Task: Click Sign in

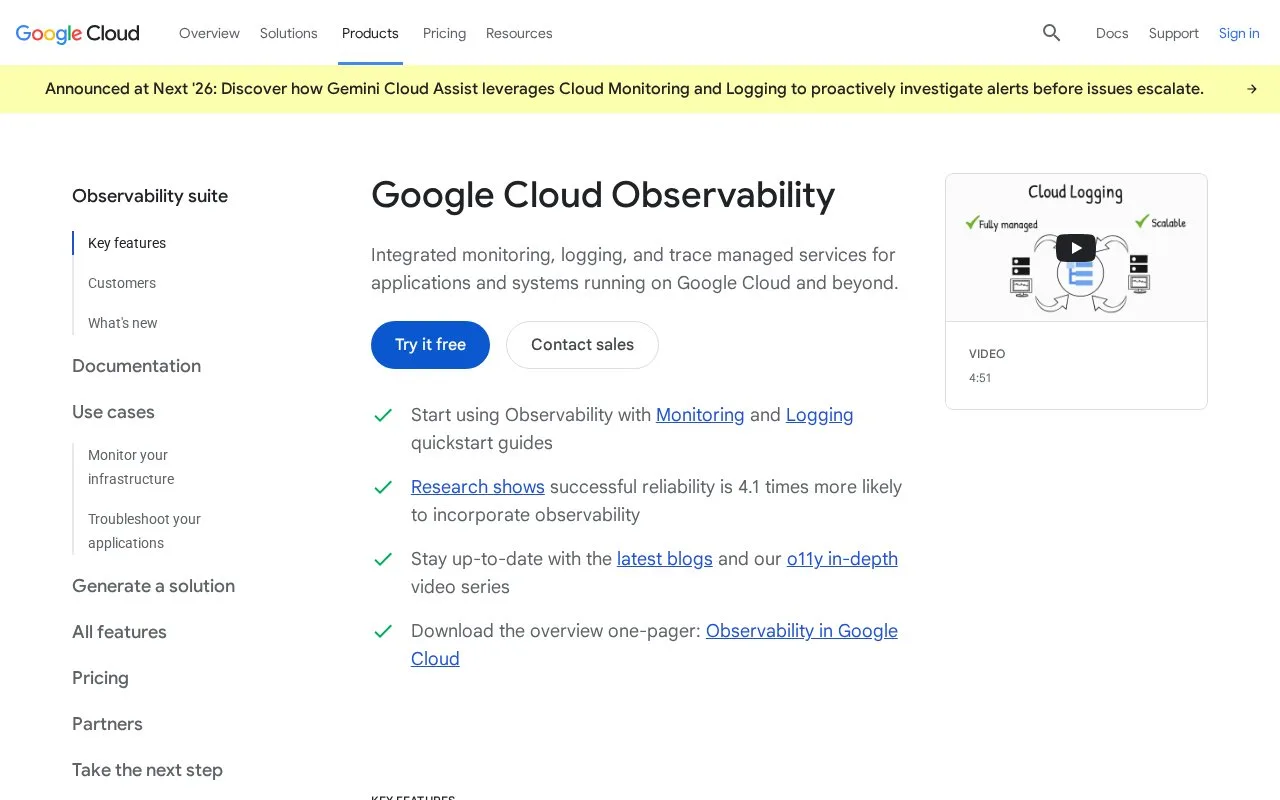Action: pos(1239,33)
